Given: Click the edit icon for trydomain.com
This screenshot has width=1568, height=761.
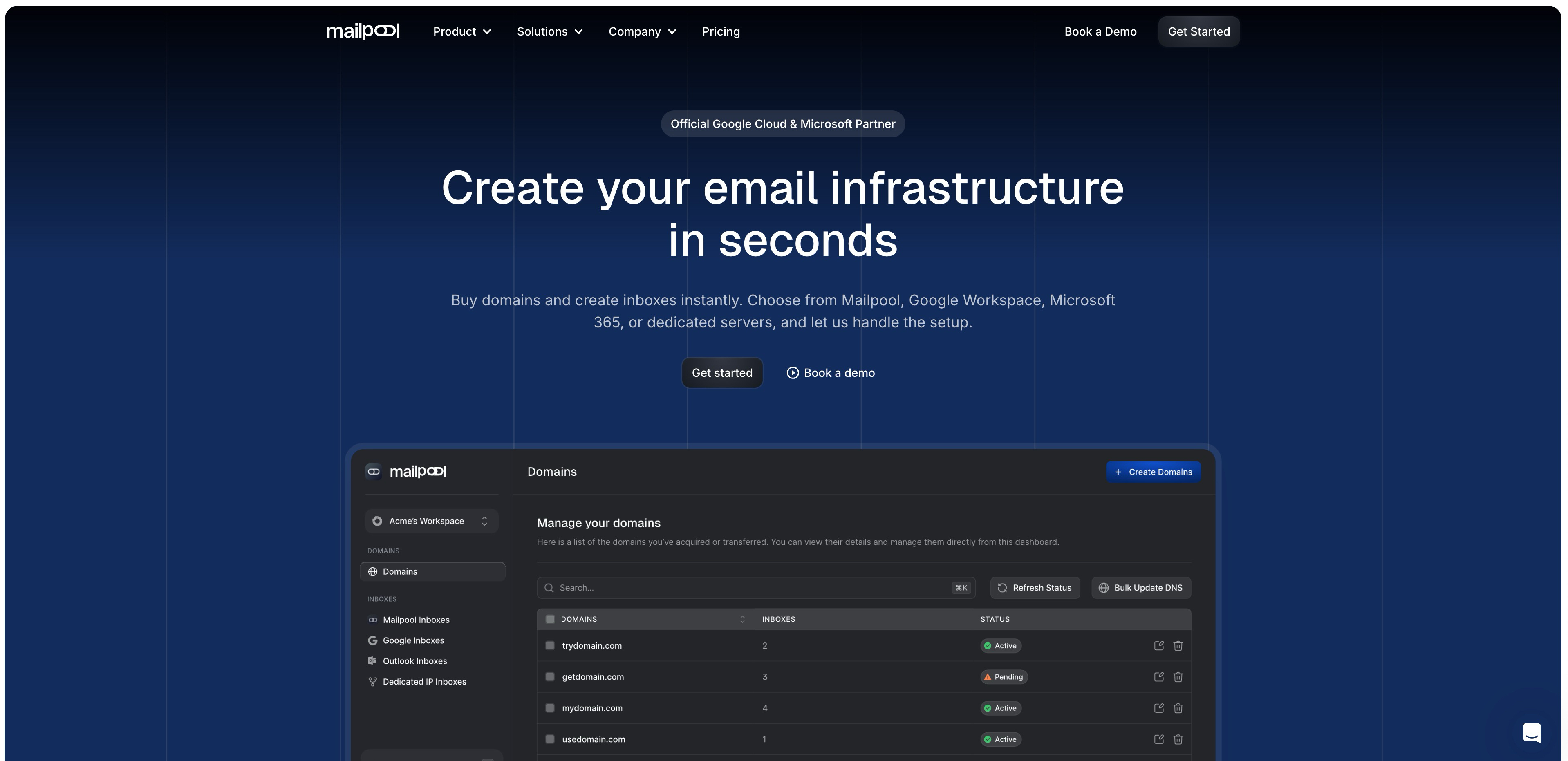Looking at the screenshot, I should [x=1158, y=645].
